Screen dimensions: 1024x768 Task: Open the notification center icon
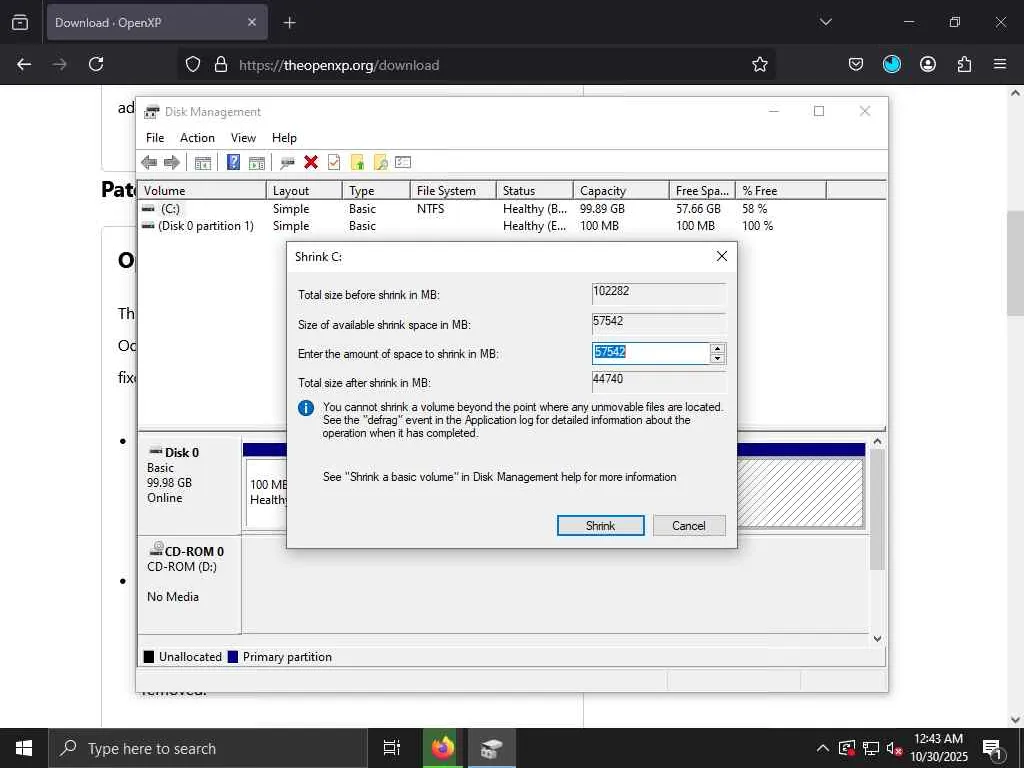click(993, 748)
